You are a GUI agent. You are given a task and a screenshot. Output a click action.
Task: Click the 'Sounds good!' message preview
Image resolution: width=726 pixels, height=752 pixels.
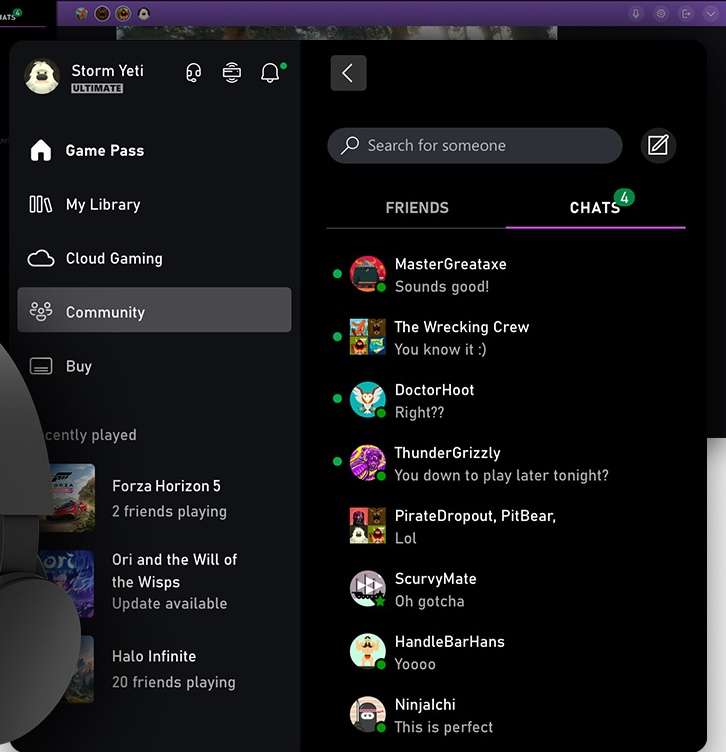tap(442, 287)
